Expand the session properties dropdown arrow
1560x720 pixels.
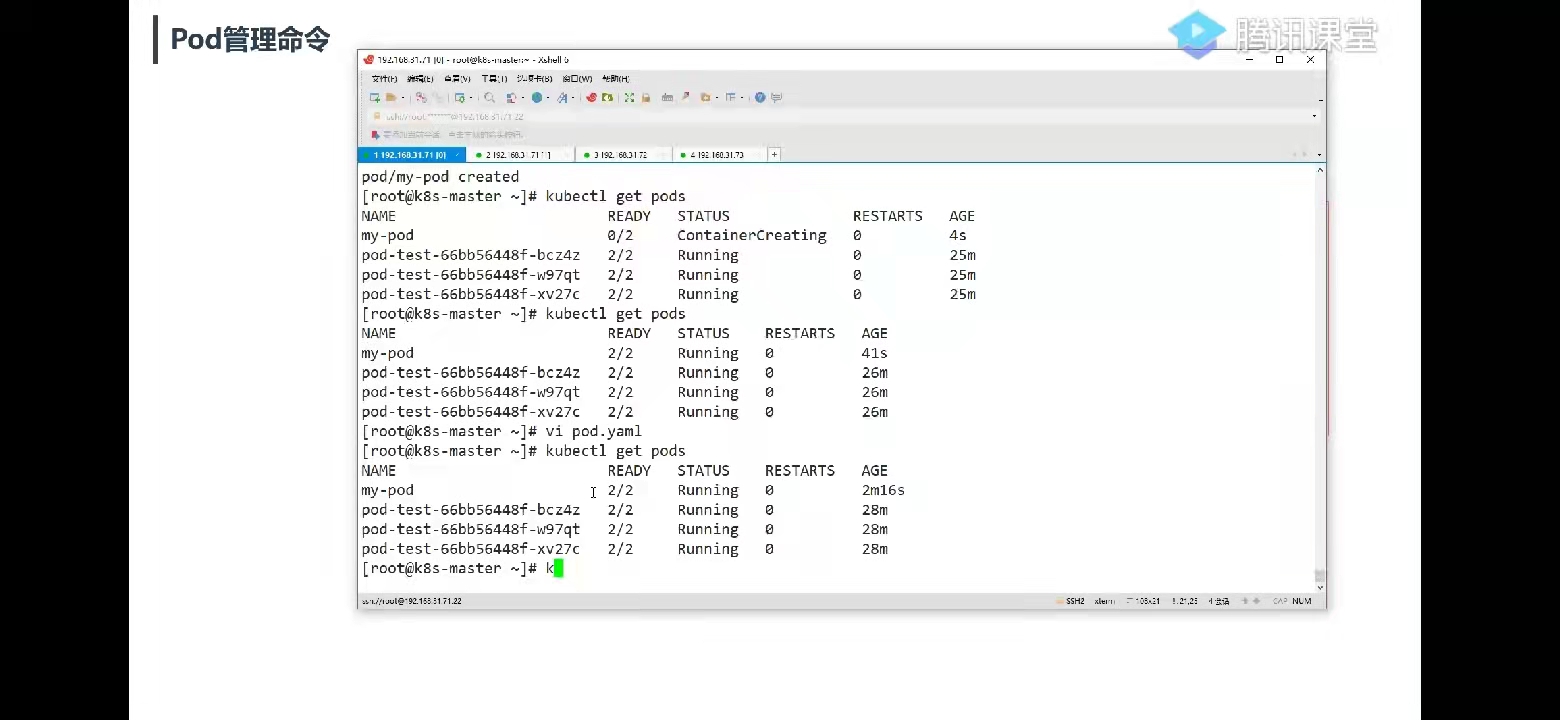470,98
